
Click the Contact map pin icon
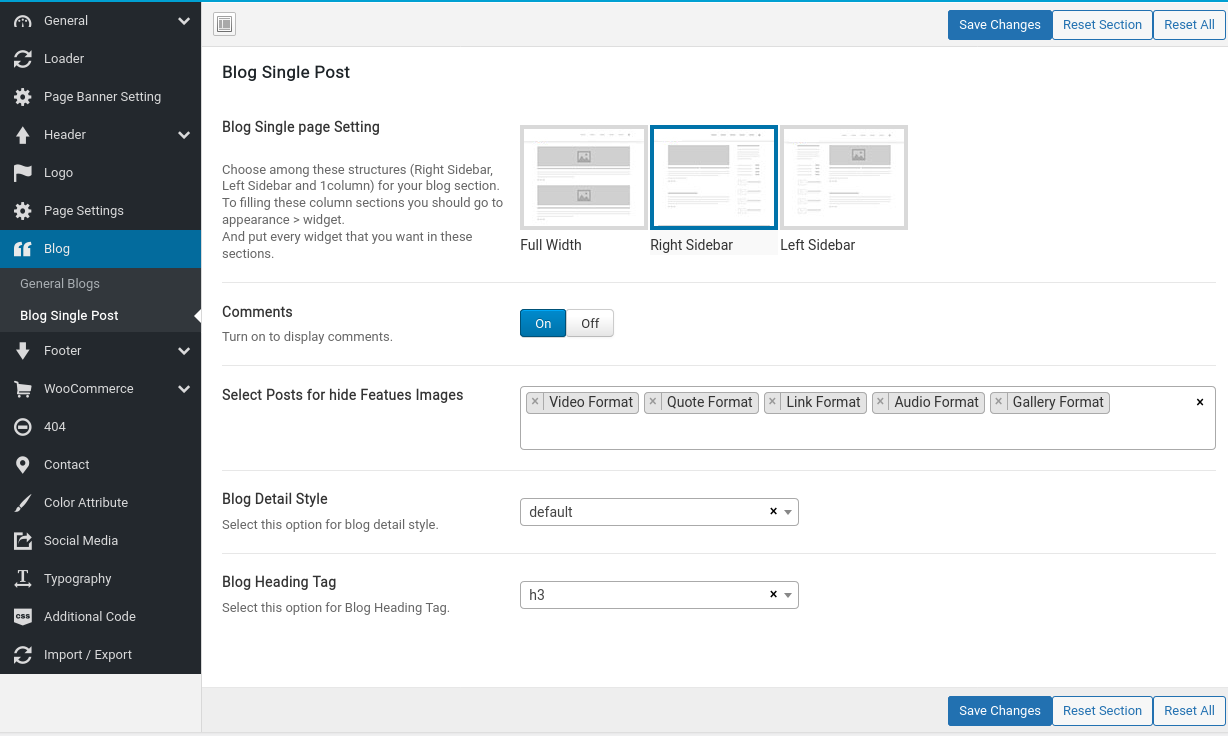23,465
